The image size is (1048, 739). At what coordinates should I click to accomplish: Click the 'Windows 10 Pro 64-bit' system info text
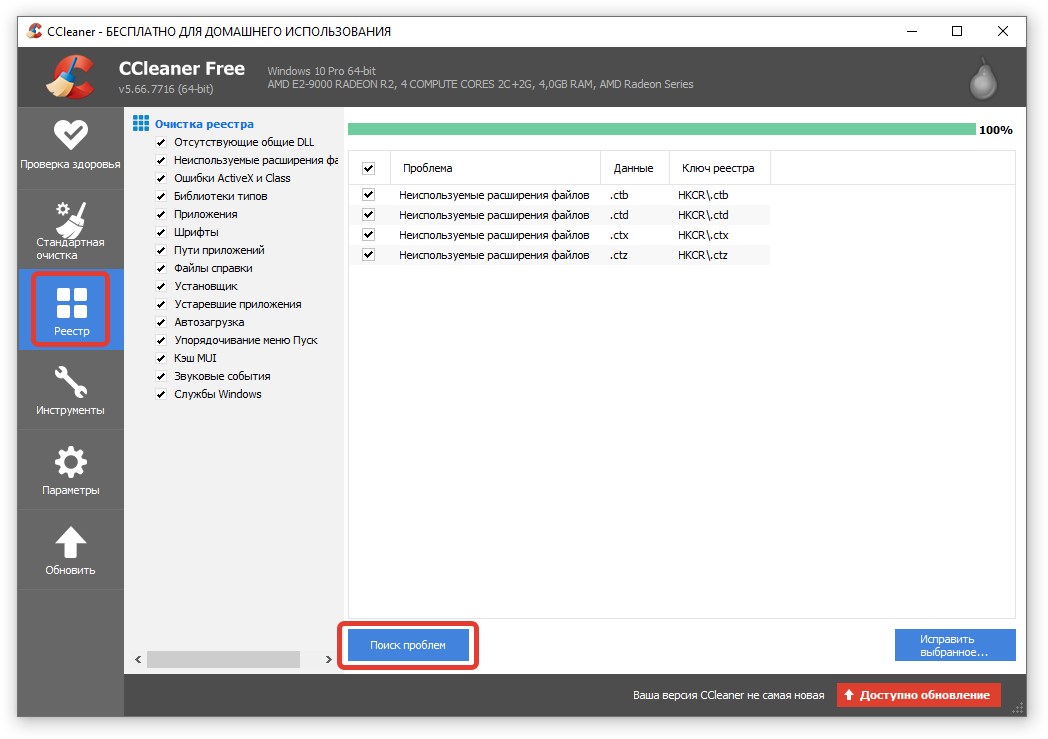coord(321,71)
